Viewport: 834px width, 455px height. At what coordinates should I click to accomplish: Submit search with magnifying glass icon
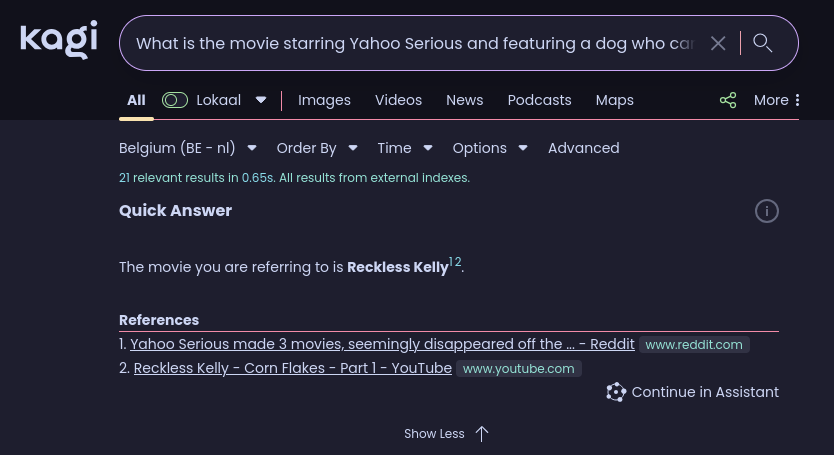(x=763, y=43)
